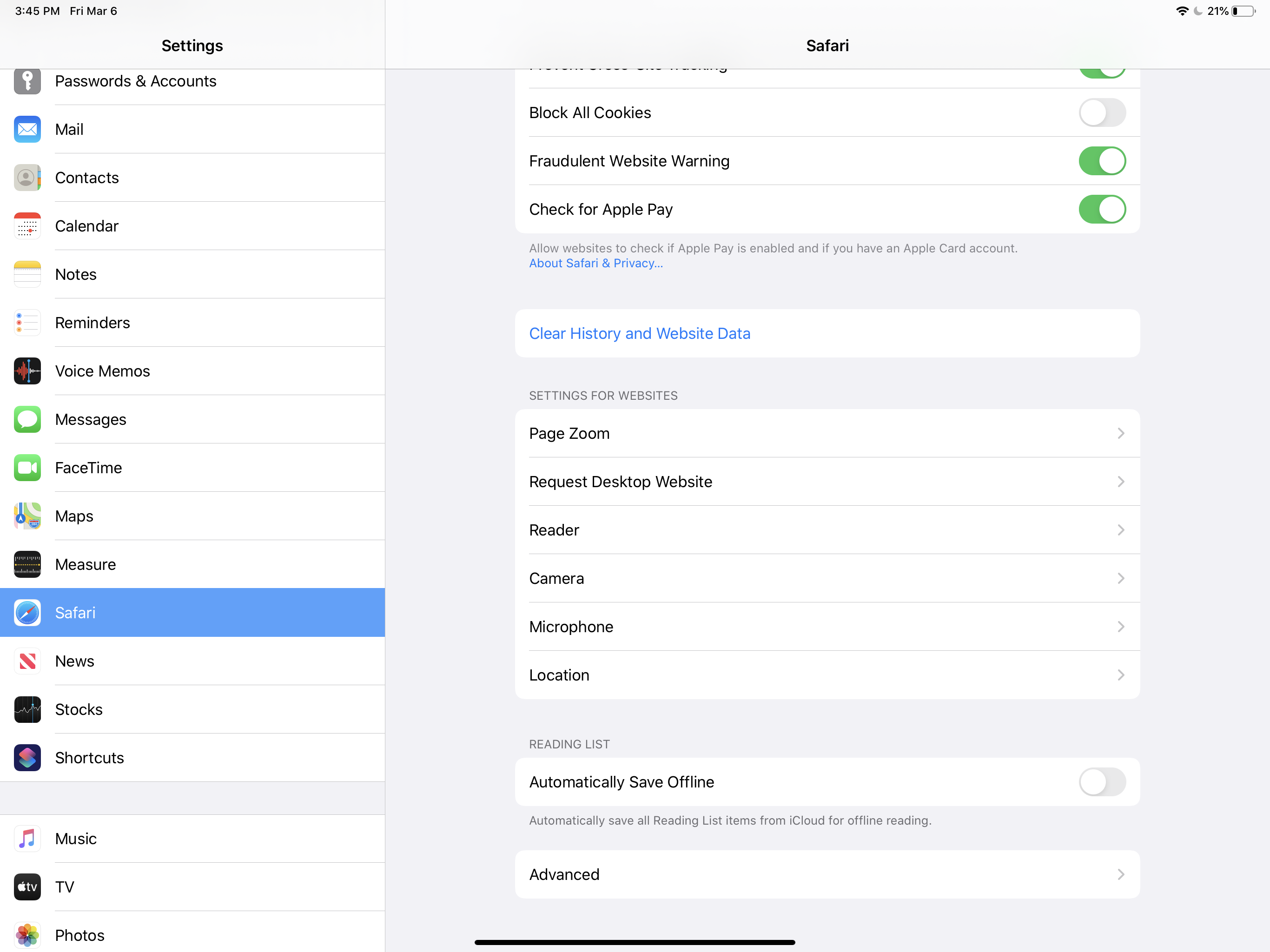Image resolution: width=1270 pixels, height=952 pixels.
Task: Select the Contacts icon in the sidebar
Action: pos(27,178)
